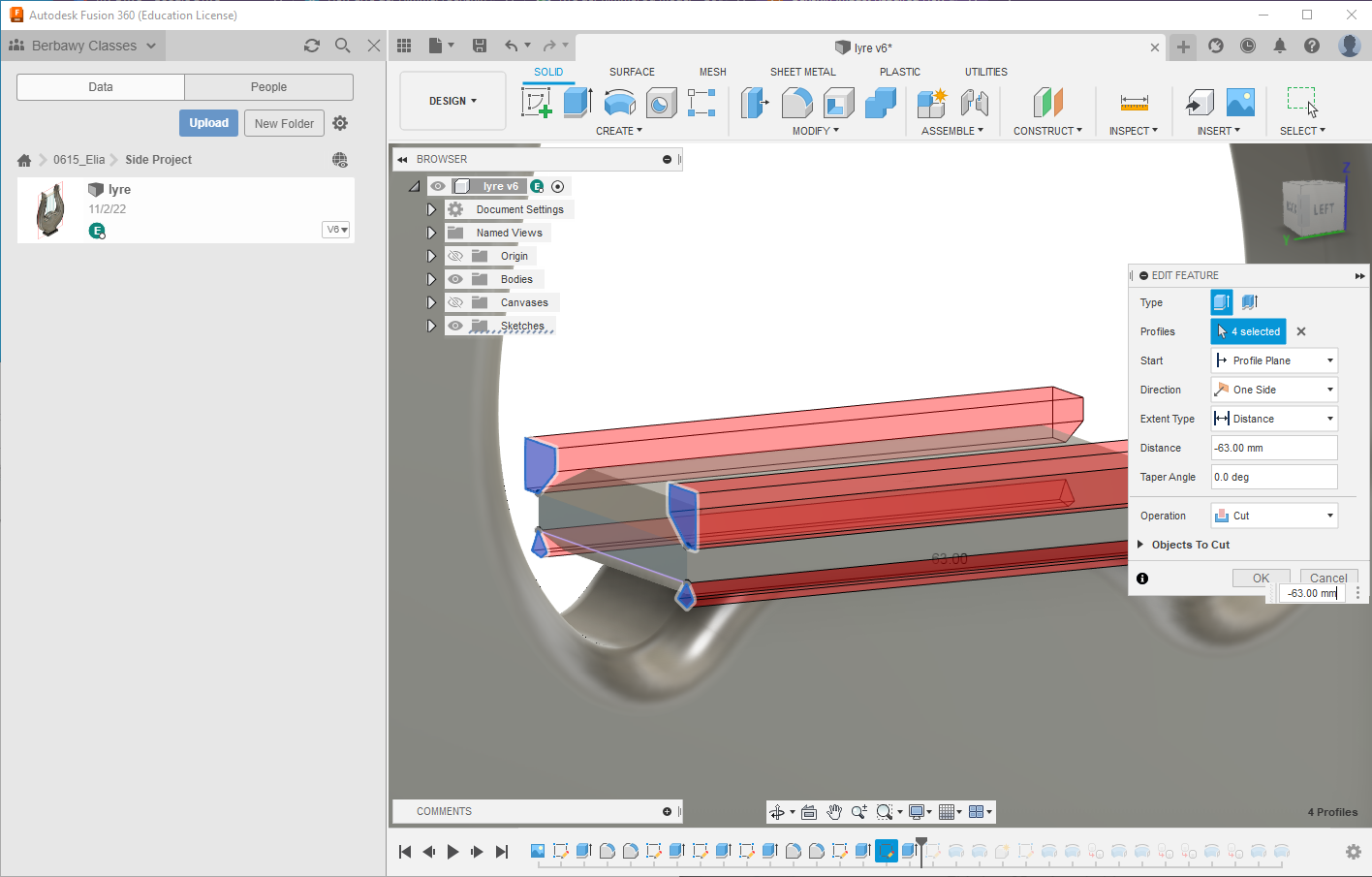This screenshot has width=1372, height=877.
Task: Click the Fillet tool in Modify
Action: point(796,103)
